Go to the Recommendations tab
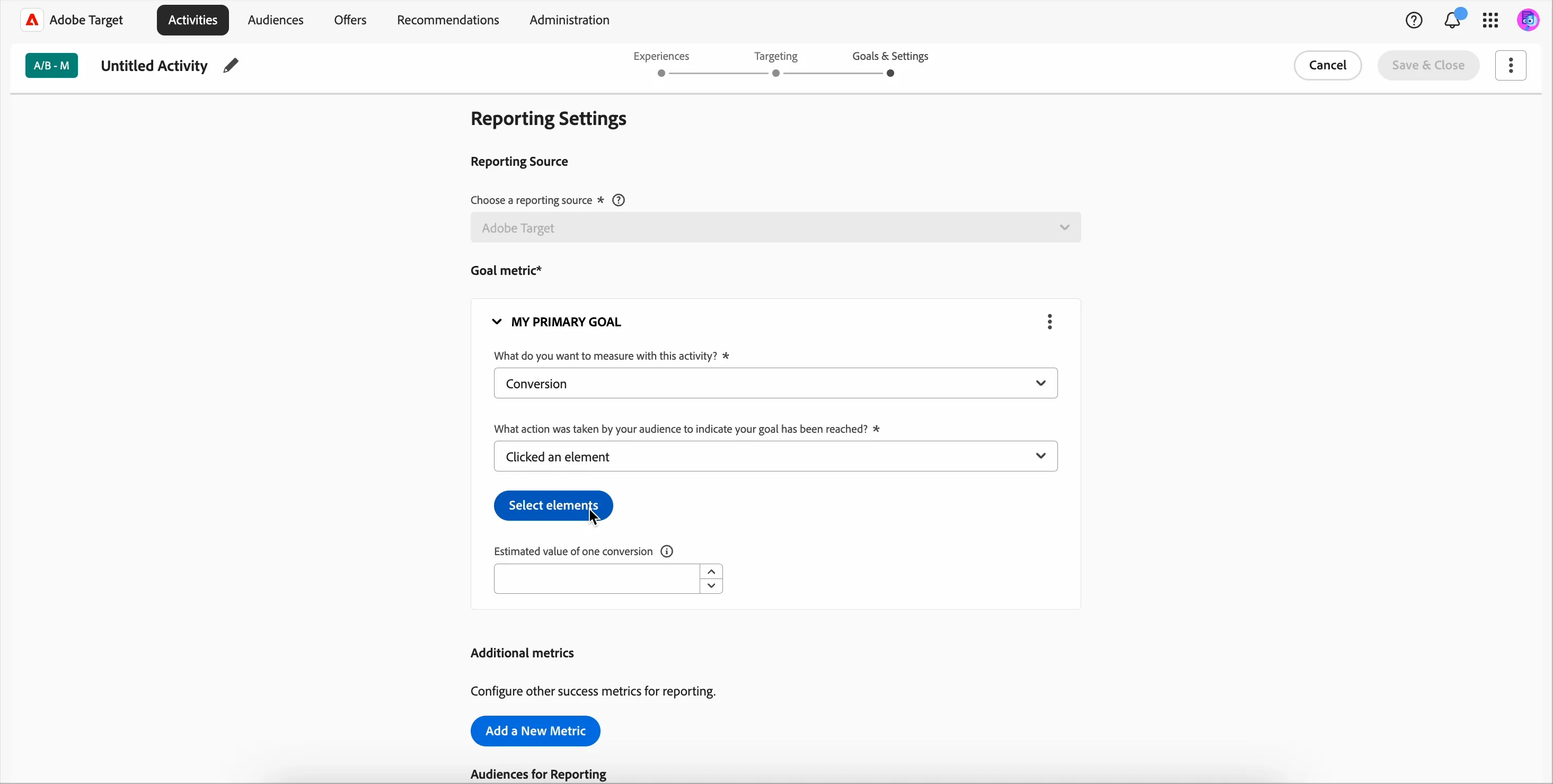 pyautogui.click(x=448, y=21)
